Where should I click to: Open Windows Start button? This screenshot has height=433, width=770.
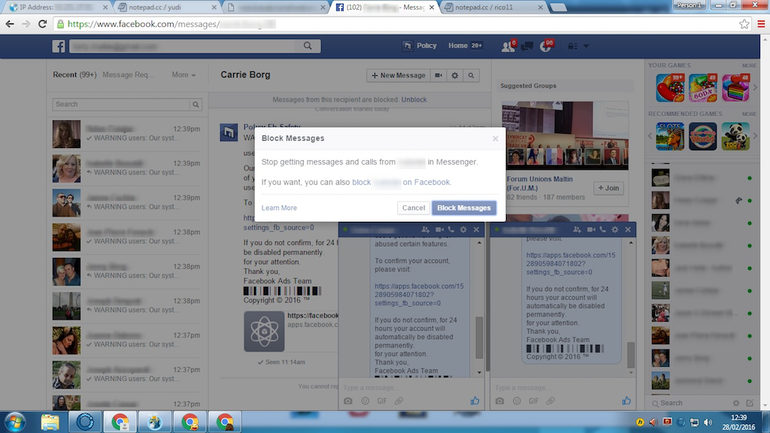coord(15,422)
